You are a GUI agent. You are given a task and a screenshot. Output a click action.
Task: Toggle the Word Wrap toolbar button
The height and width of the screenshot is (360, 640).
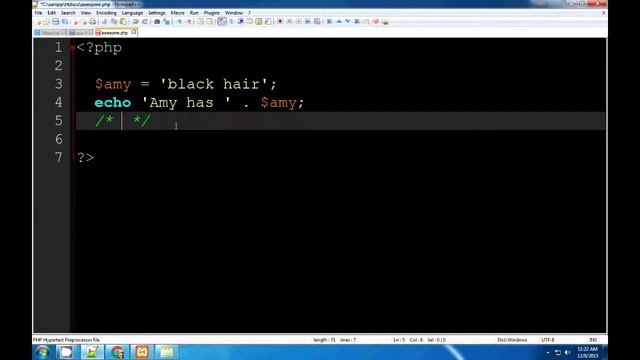tap(222, 21)
